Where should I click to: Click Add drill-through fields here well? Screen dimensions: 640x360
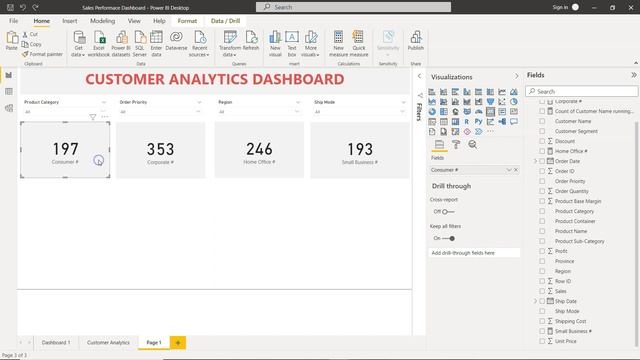tap(474, 253)
